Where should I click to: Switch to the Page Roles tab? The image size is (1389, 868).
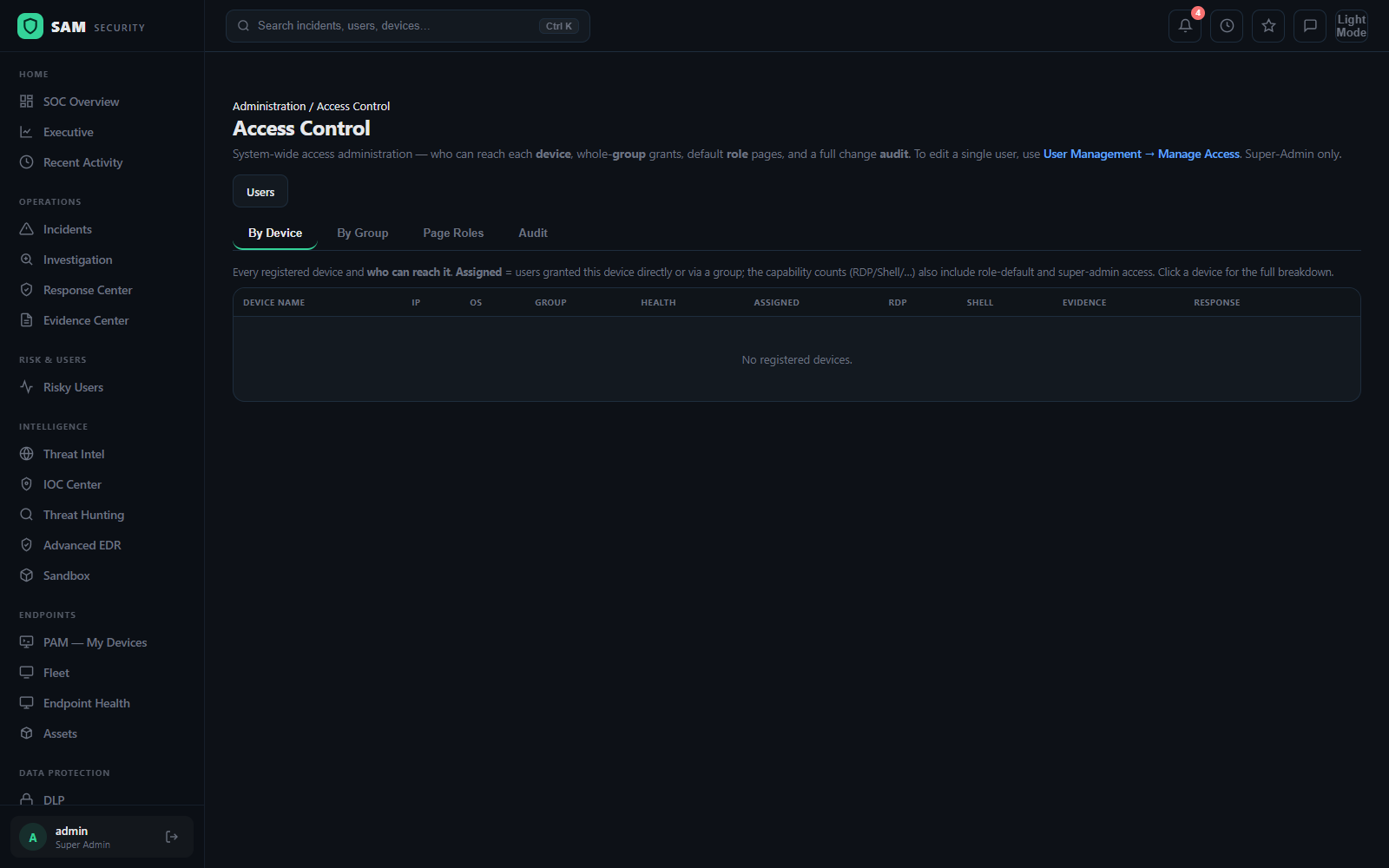coord(453,233)
